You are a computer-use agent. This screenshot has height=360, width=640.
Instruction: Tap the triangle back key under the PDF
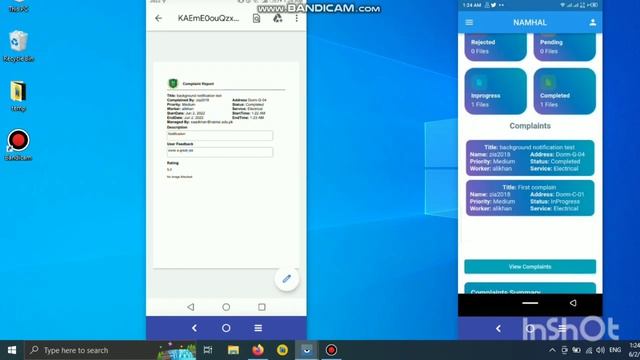191,307
